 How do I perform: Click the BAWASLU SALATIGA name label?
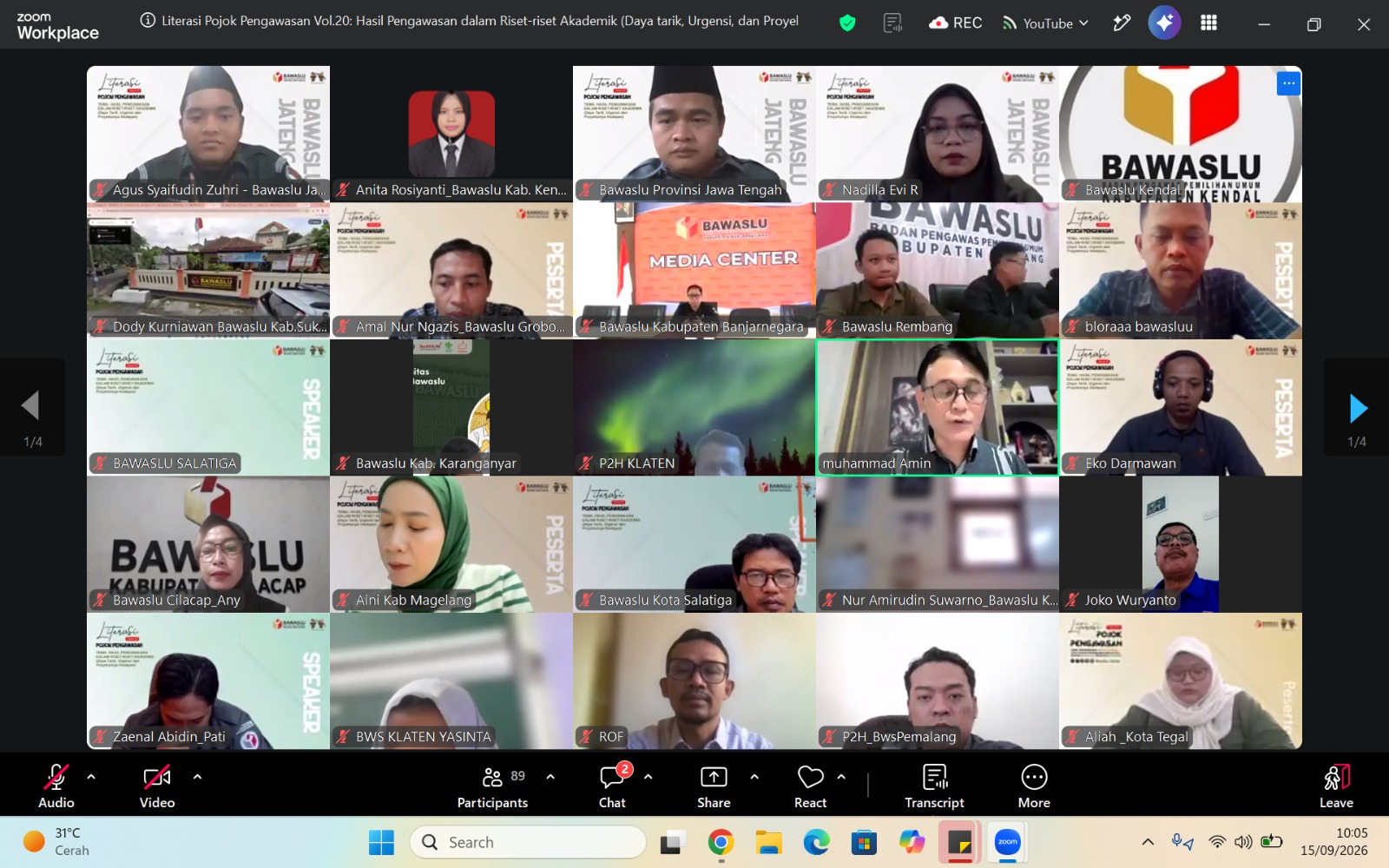tap(174, 464)
